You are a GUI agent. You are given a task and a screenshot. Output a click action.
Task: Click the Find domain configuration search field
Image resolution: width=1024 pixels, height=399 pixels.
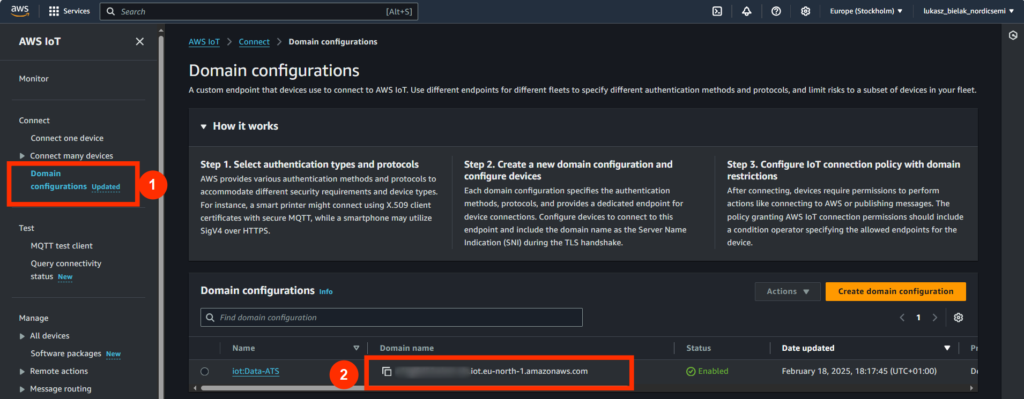(x=391, y=317)
